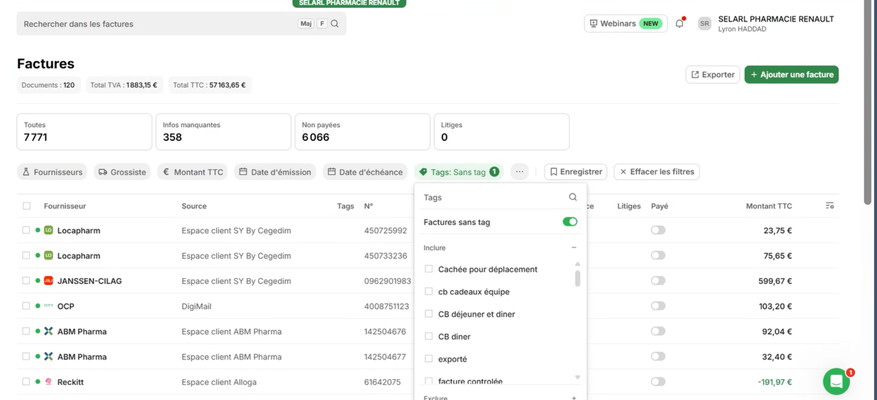The image size is (877, 400).
Task: Show the Infos manquantes tab
Action: [223, 131]
